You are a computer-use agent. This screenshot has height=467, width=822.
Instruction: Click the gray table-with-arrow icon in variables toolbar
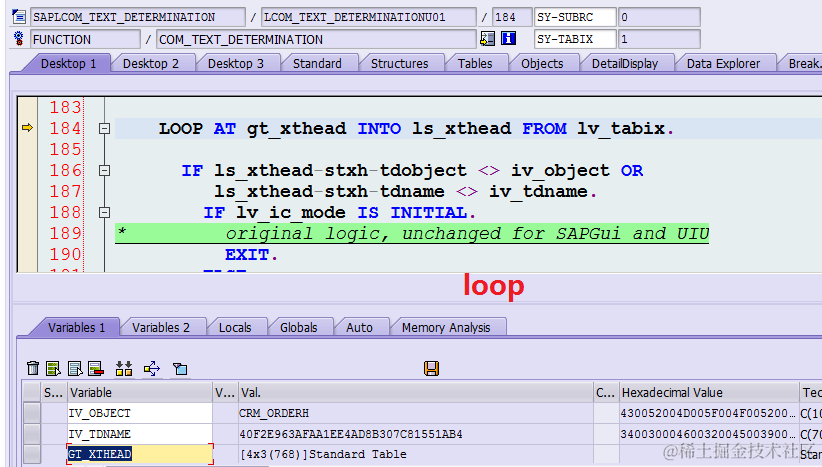(75, 368)
